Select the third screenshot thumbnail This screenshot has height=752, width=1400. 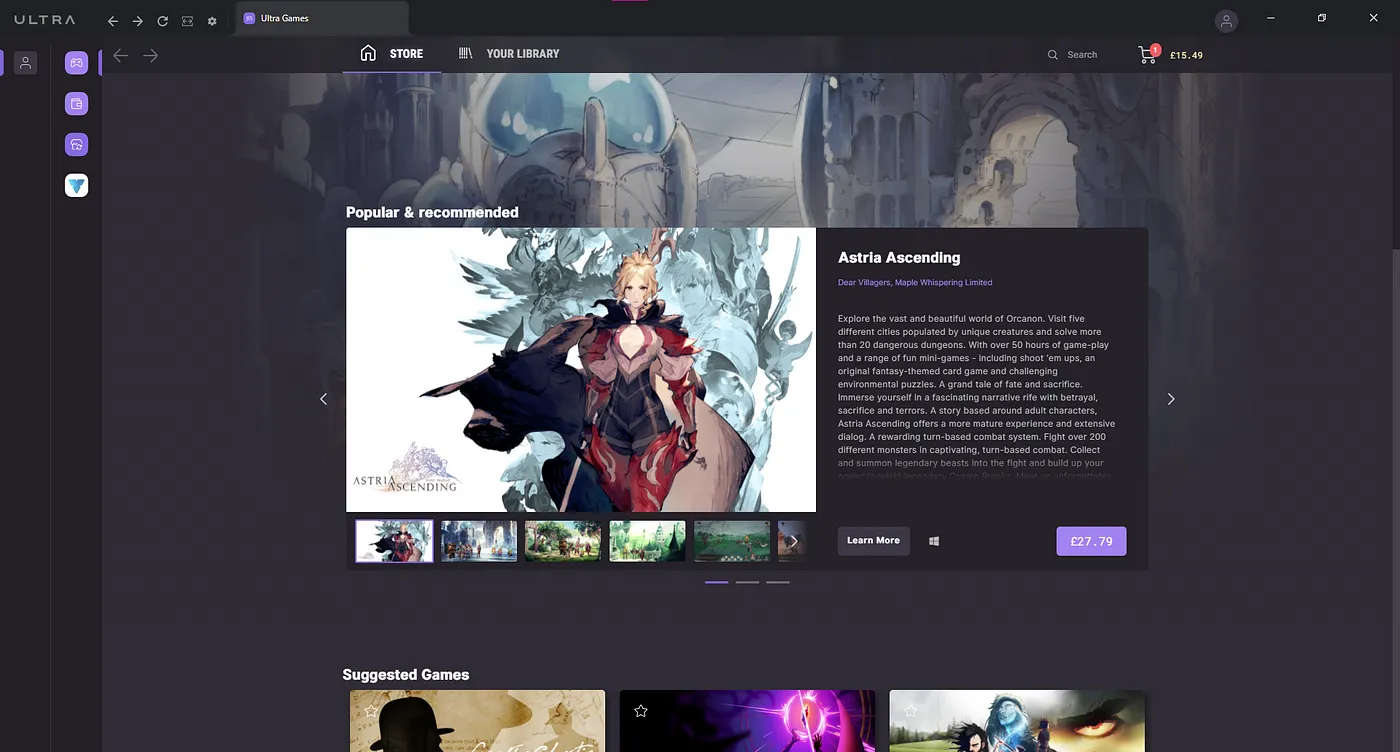click(x=563, y=541)
